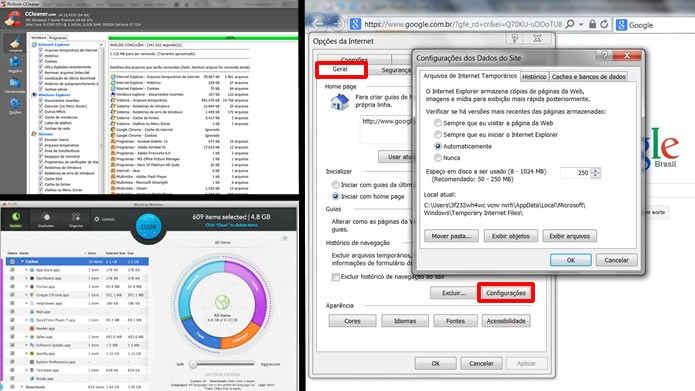Check 'Excluir histórico de navegação ao sair'
Viewport: 695px width, 391px height.
pyautogui.click(x=336, y=277)
